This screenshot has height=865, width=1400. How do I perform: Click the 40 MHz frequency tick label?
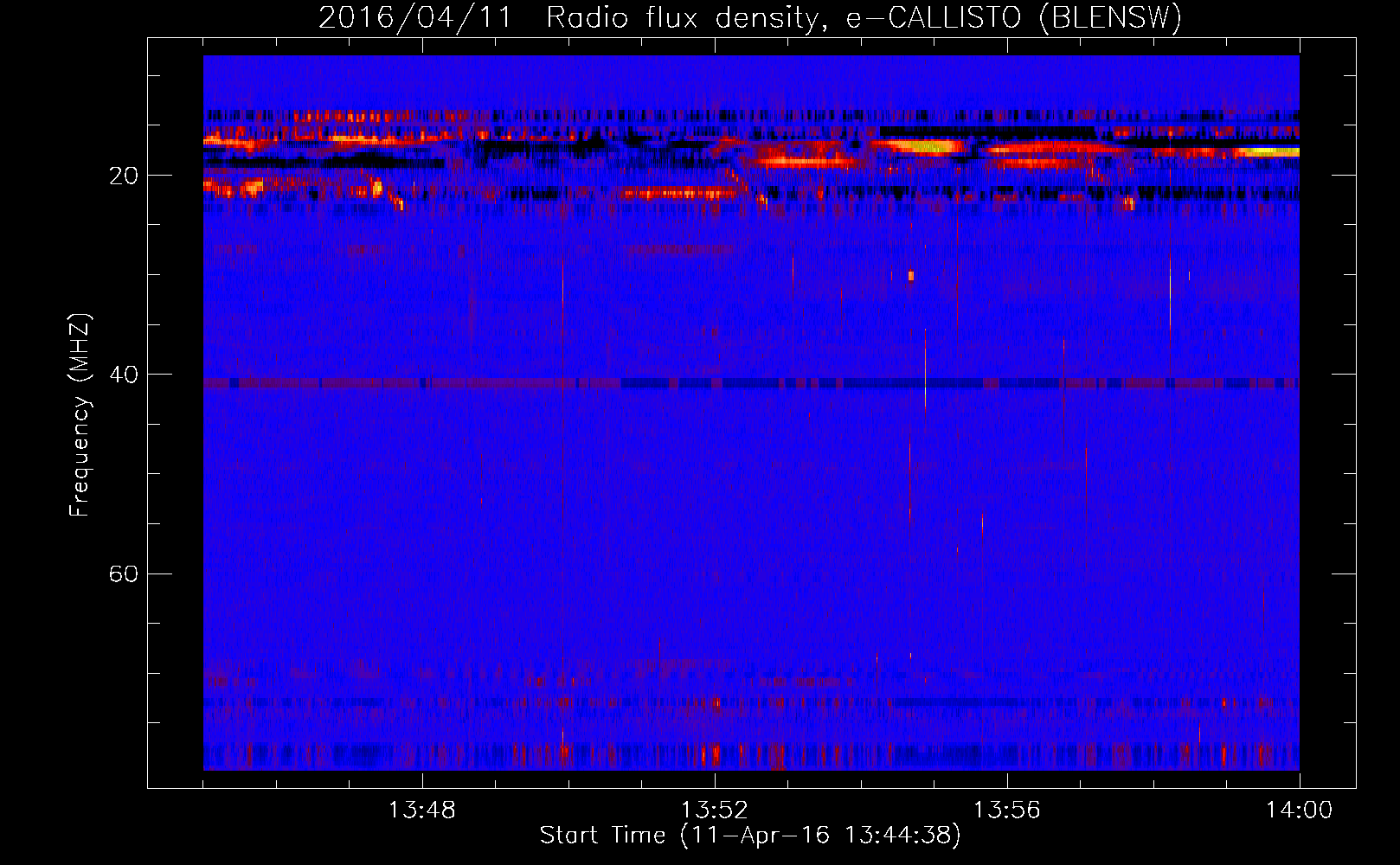coord(123,375)
